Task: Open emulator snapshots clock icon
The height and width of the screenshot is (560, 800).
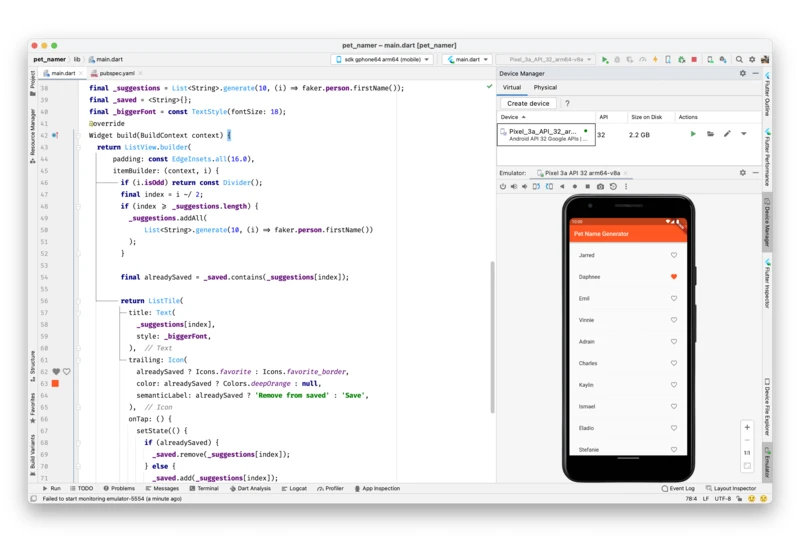Action: 613,187
